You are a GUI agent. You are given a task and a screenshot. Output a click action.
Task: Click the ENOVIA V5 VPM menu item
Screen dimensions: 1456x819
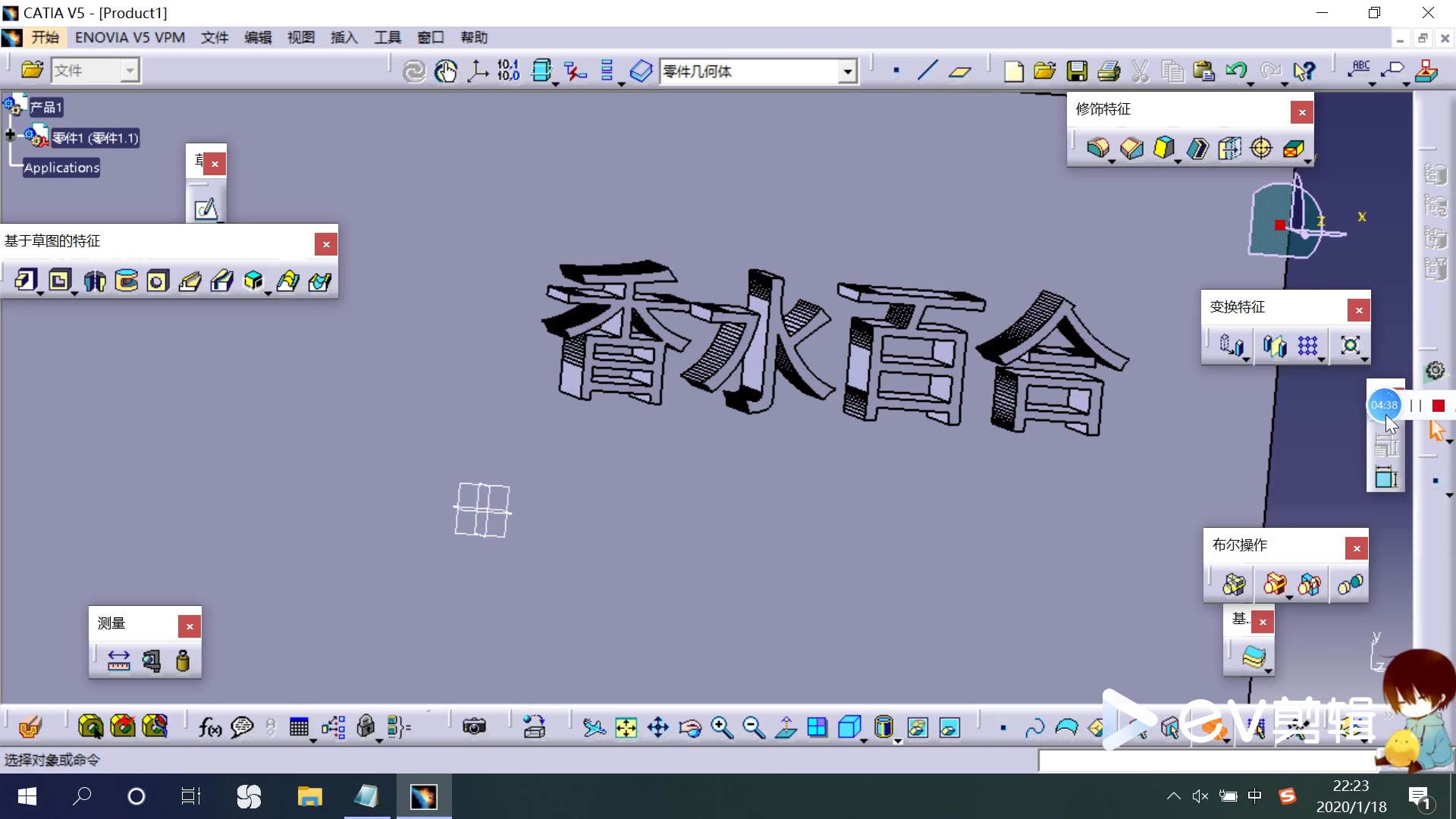(x=130, y=37)
